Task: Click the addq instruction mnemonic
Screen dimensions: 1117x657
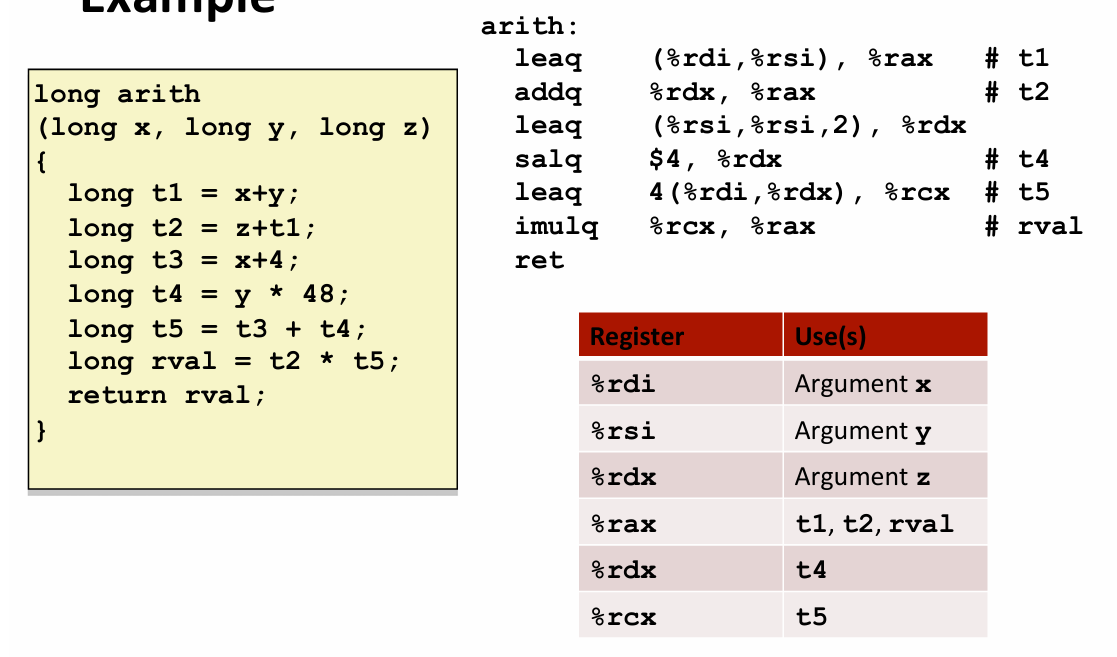Action: (547, 93)
